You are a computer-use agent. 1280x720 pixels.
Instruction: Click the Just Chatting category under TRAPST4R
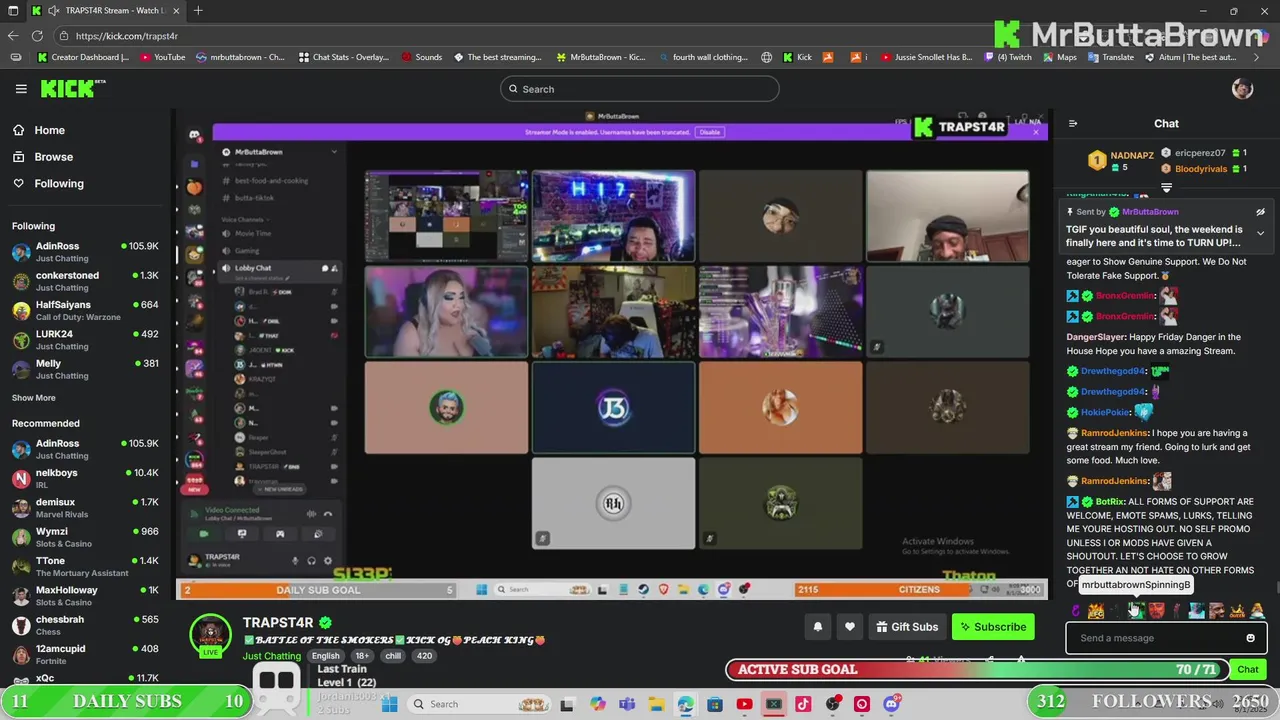coord(272,656)
